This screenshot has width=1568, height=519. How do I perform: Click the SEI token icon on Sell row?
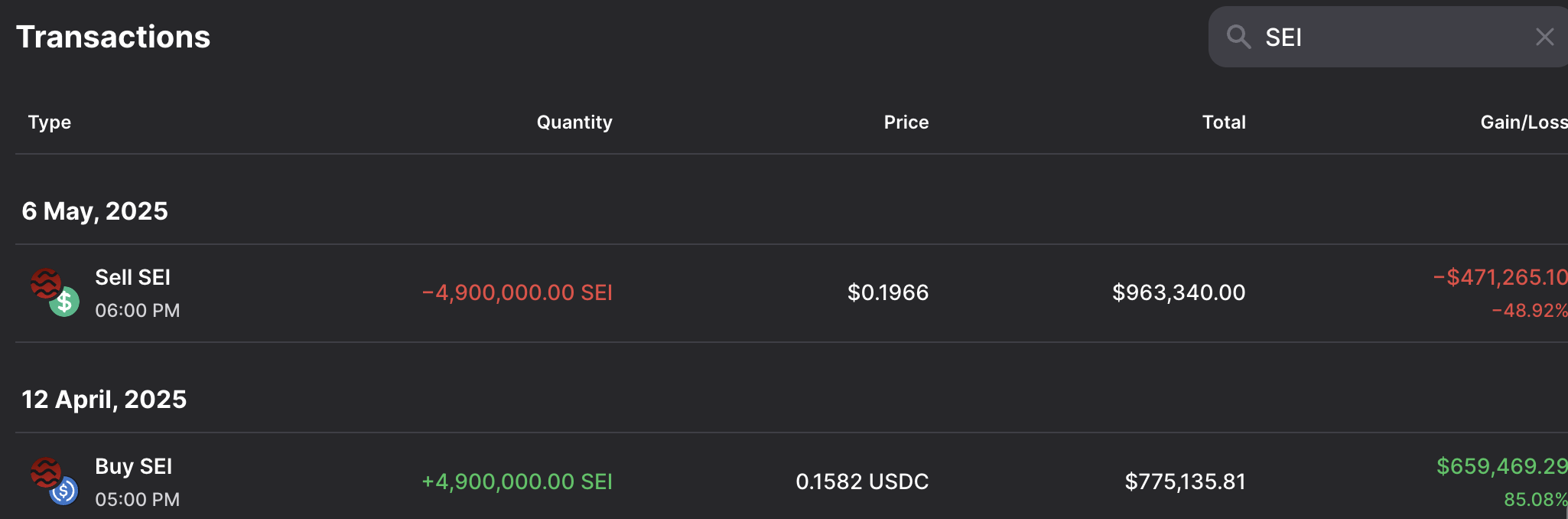(x=45, y=282)
